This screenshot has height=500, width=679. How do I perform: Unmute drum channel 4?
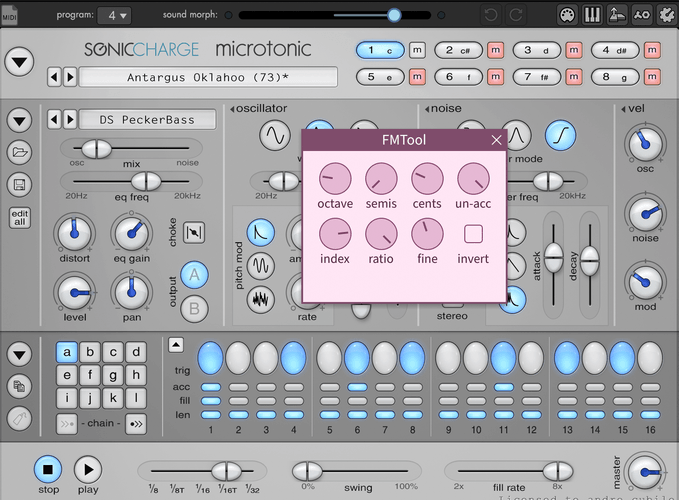(x=652, y=50)
